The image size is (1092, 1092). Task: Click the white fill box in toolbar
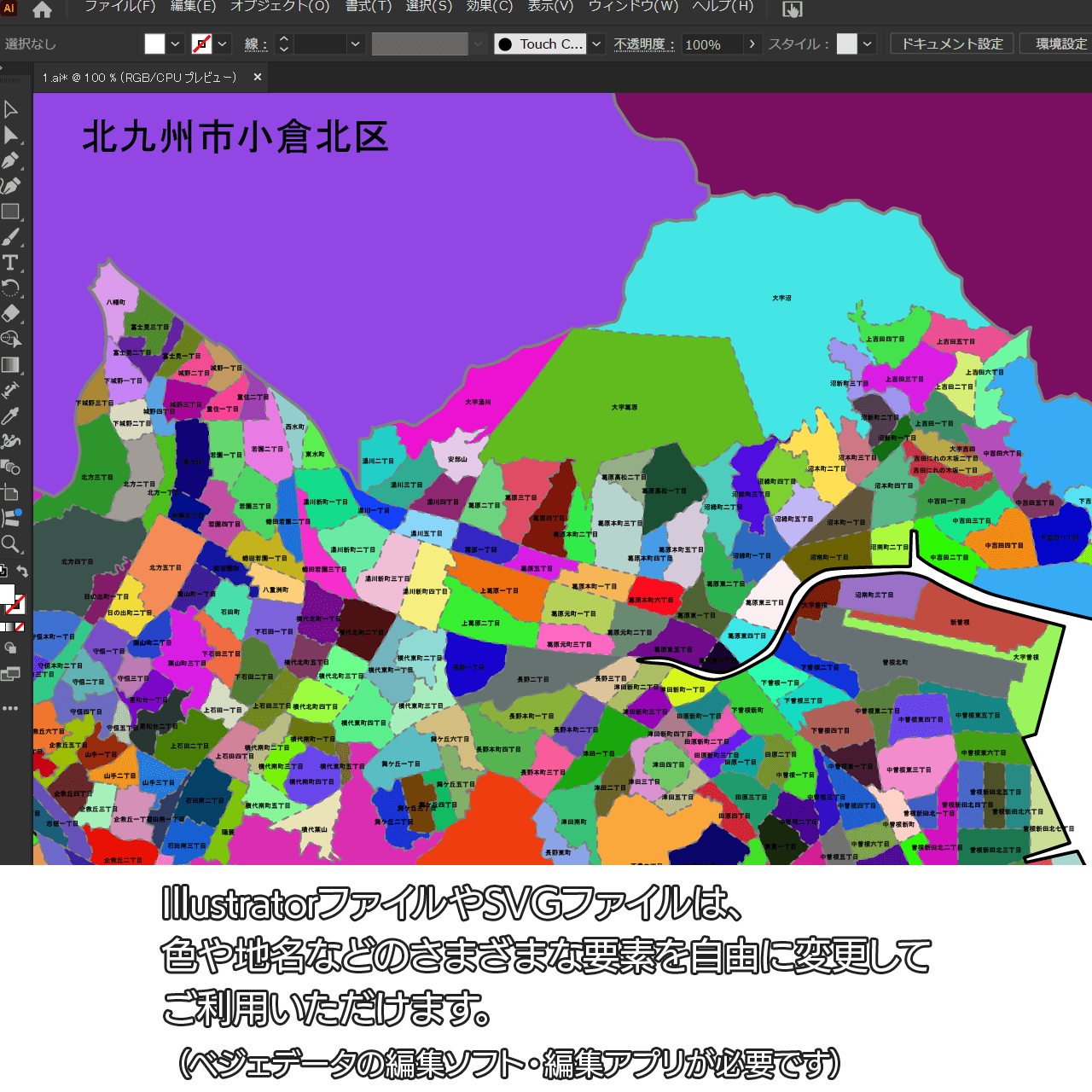coord(5,594)
